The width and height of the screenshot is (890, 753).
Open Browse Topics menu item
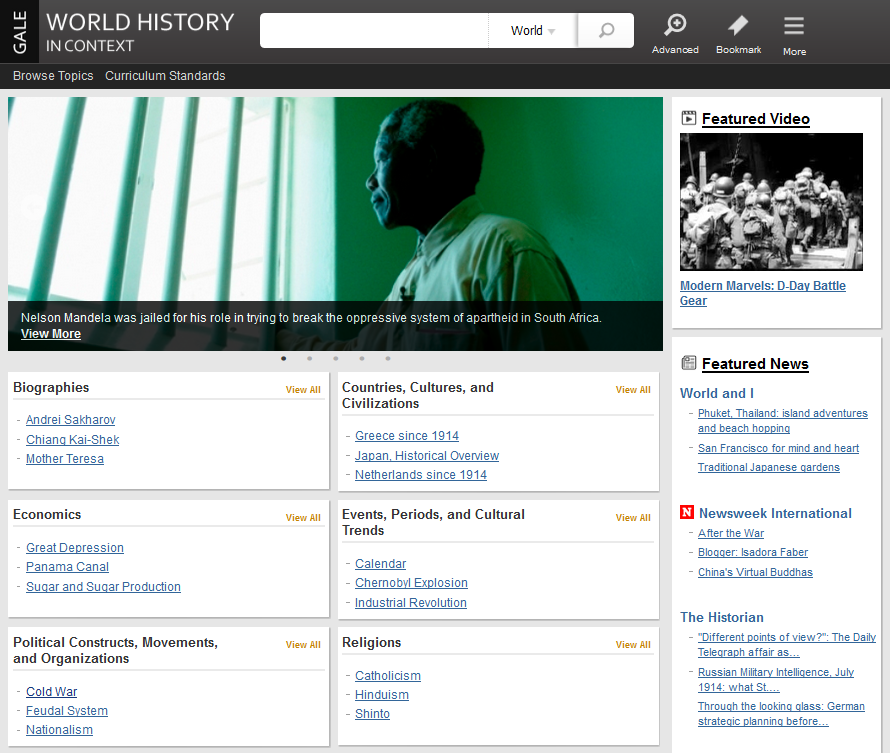53,76
